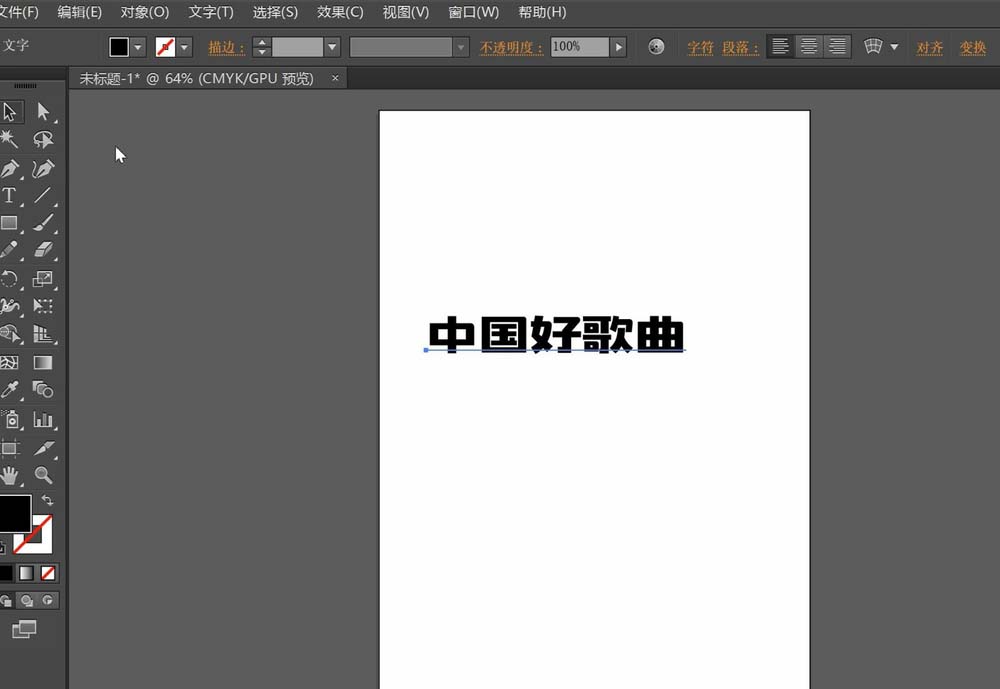Swap fill and stroke colors
The image size is (1000, 689).
(x=47, y=500)
